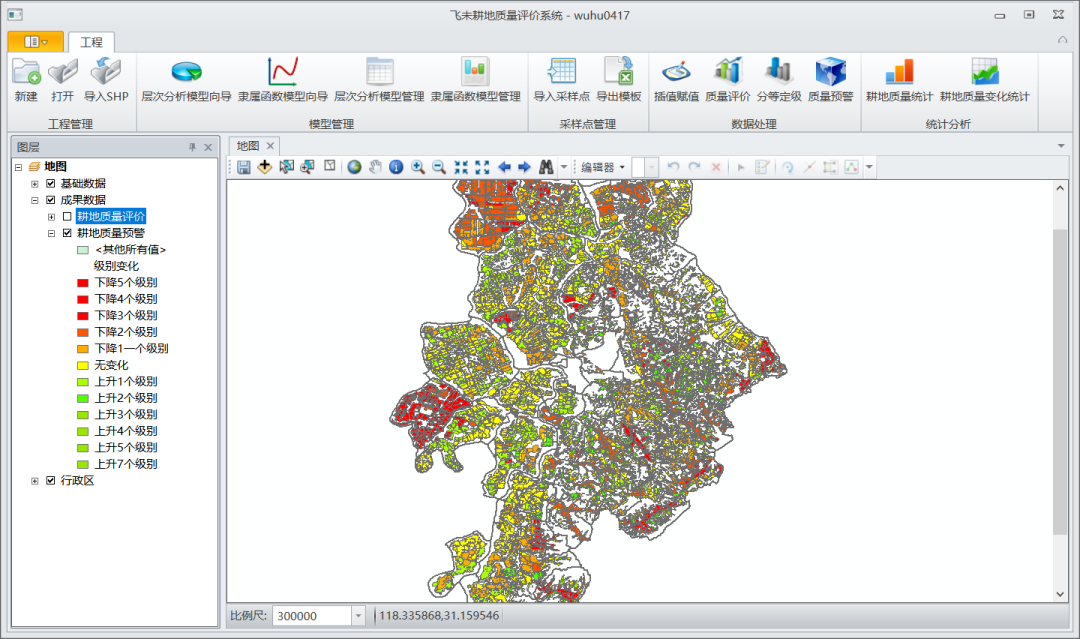The image size is (1080, 639).
Task: Click the 比例尺 input field showing 300000
Action: pos(312,616)
